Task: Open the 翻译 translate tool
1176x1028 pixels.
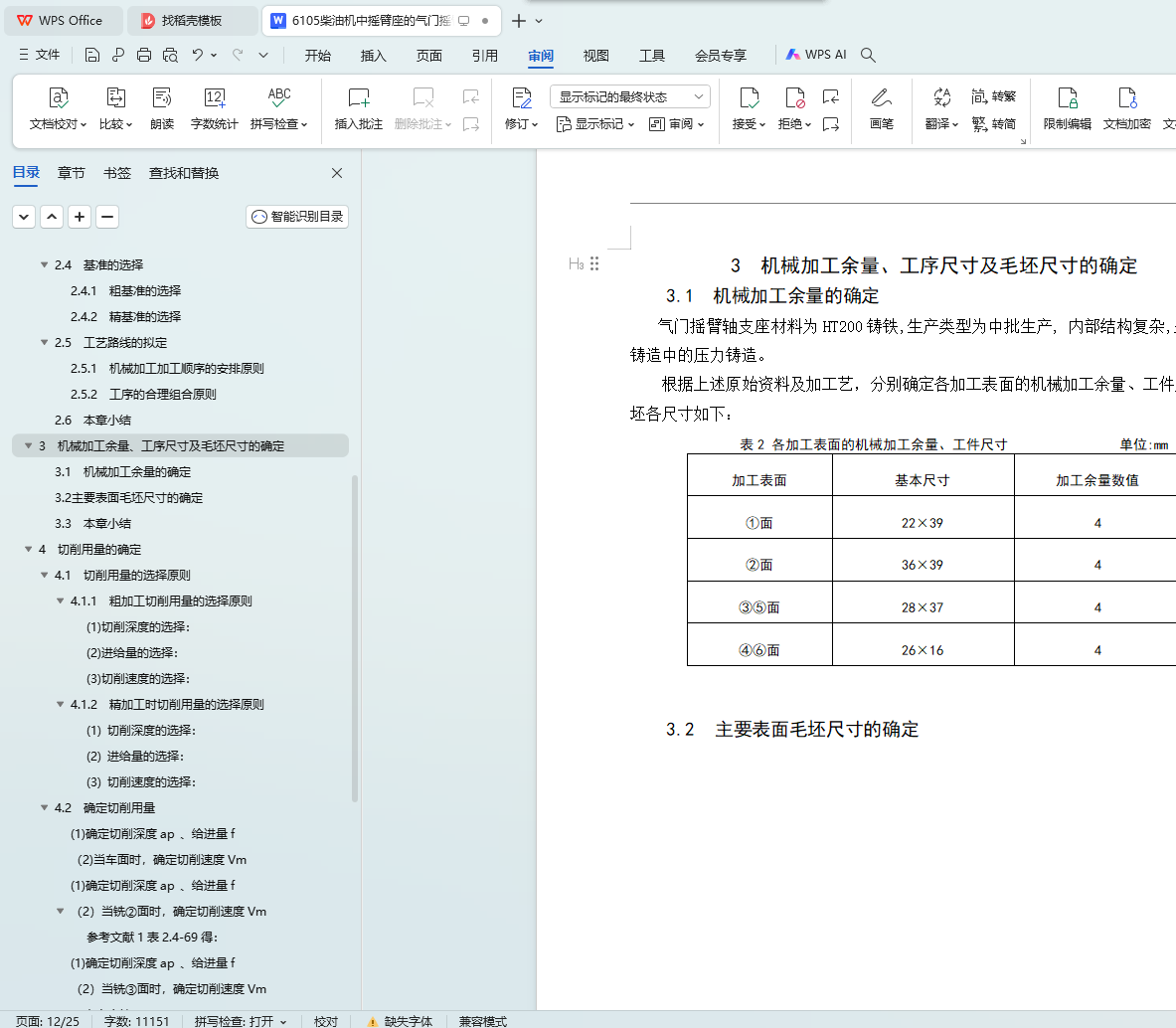Action: (941, 108)
